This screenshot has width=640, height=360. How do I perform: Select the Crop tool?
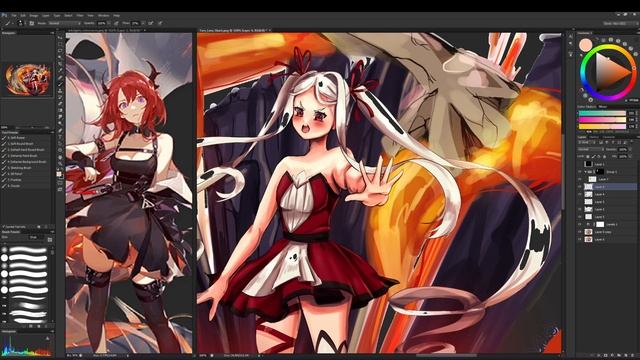click(x=60, y=63)
